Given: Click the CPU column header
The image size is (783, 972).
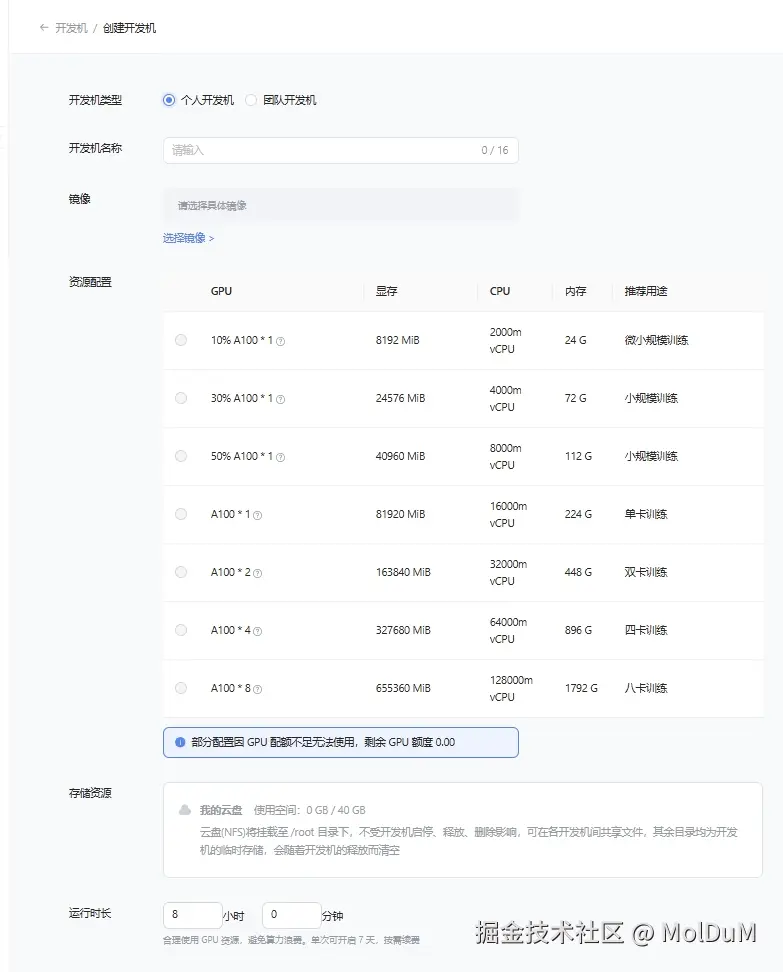Looking at the screenshot, I should pyautogui.click(x=500, y=291).
